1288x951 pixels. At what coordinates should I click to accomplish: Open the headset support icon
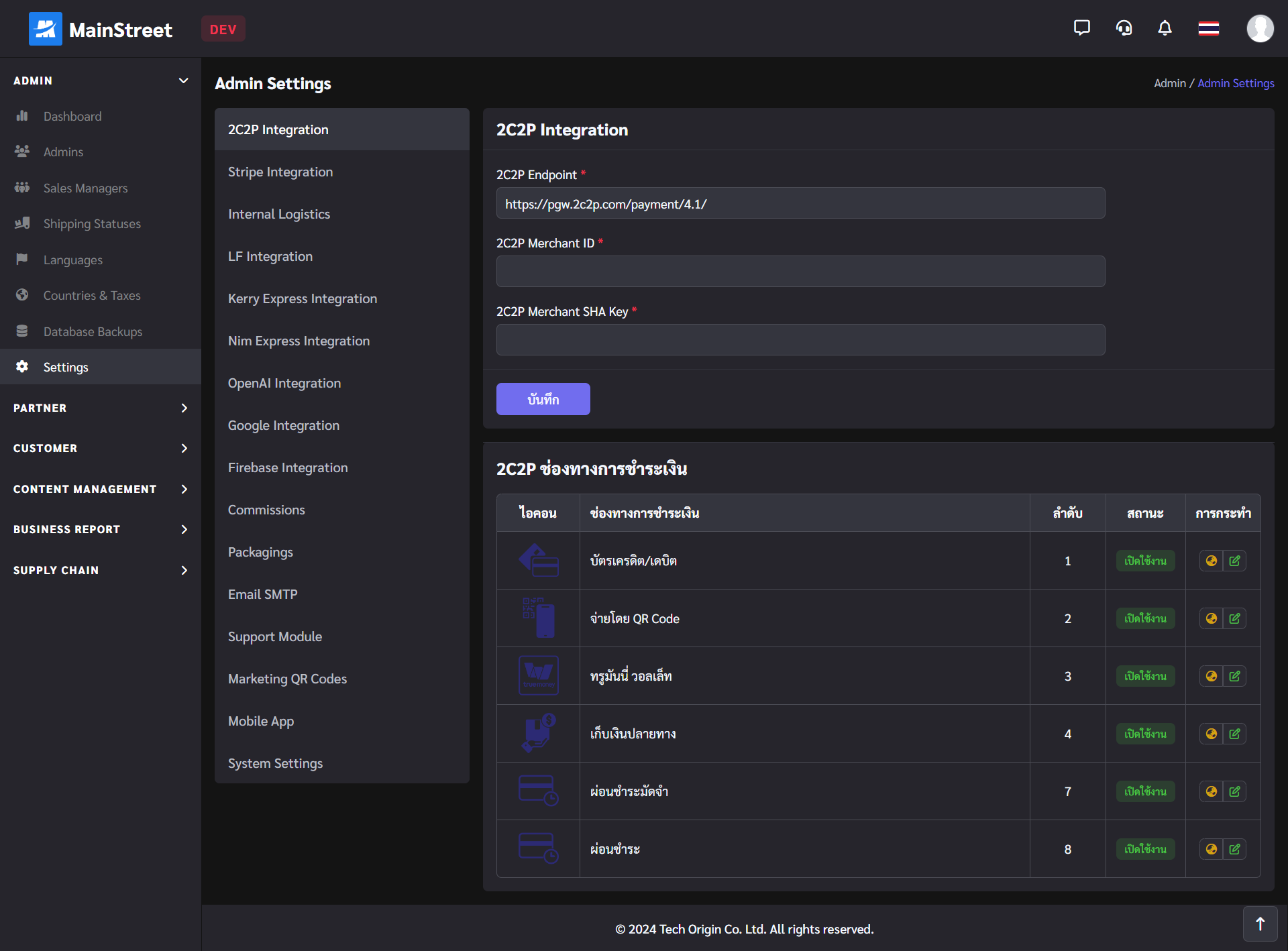1124,28
